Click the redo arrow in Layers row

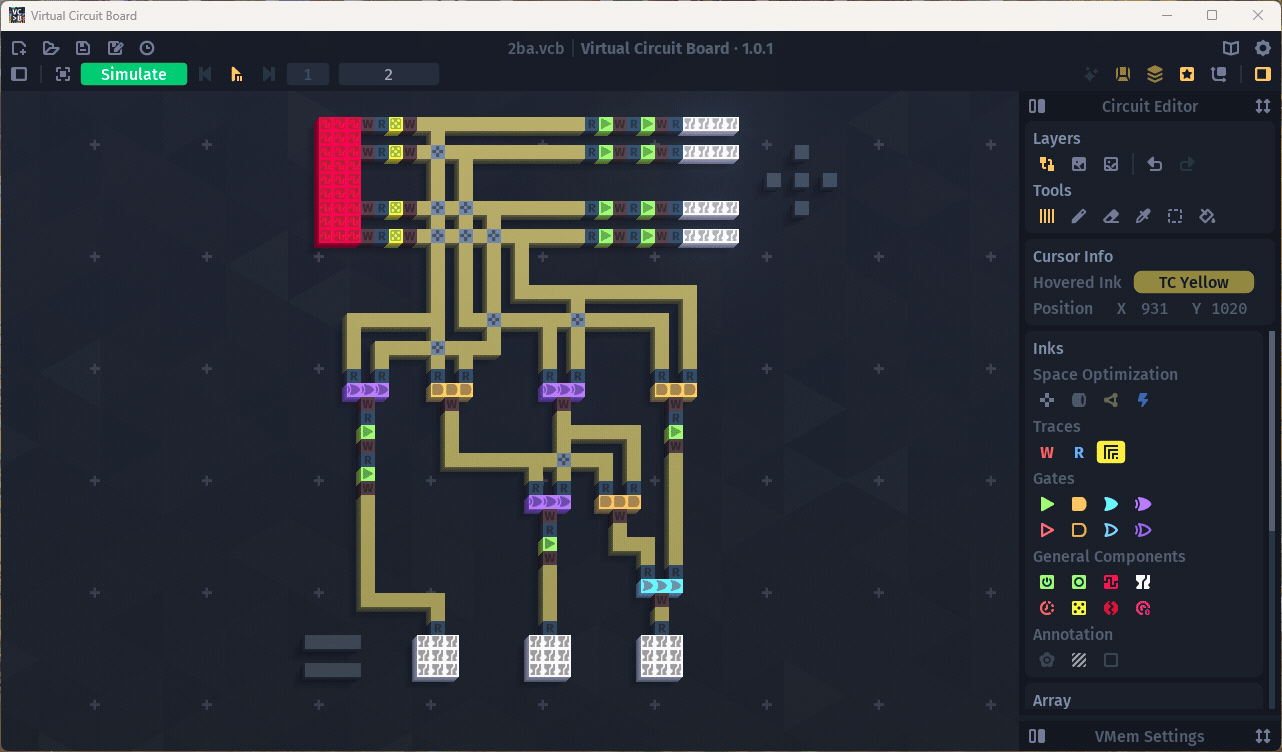click(x=1187, y=164)
